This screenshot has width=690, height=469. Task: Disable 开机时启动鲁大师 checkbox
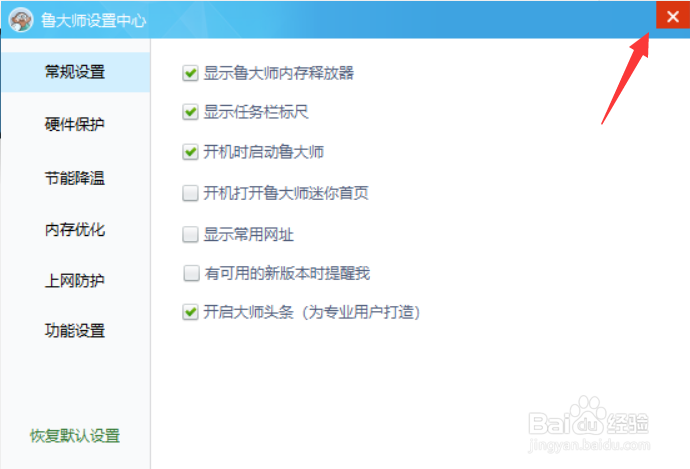(191, 152)
